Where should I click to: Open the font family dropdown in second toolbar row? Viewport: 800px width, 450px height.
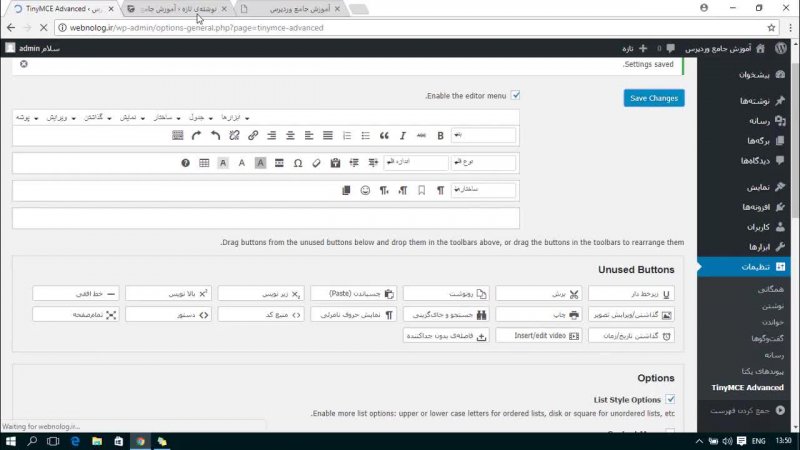tap(484, 162)
